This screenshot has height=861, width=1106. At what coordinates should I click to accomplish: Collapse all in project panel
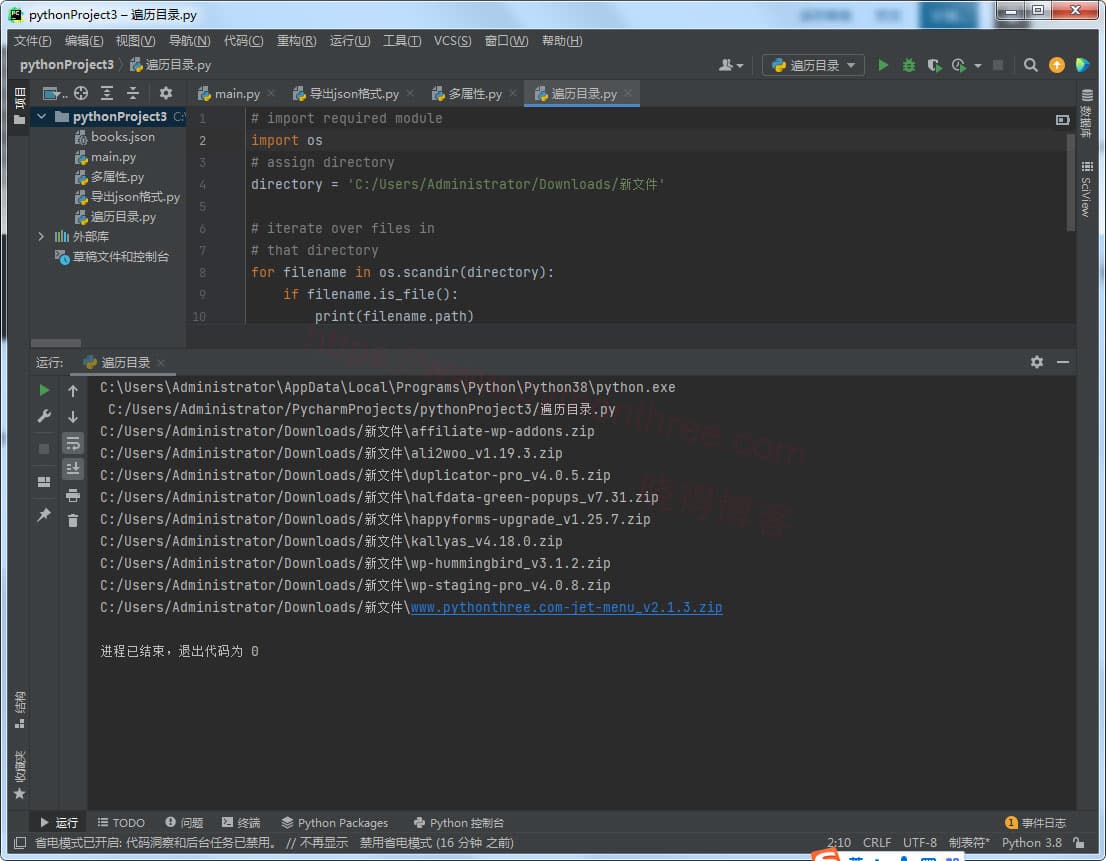point(133,93)
